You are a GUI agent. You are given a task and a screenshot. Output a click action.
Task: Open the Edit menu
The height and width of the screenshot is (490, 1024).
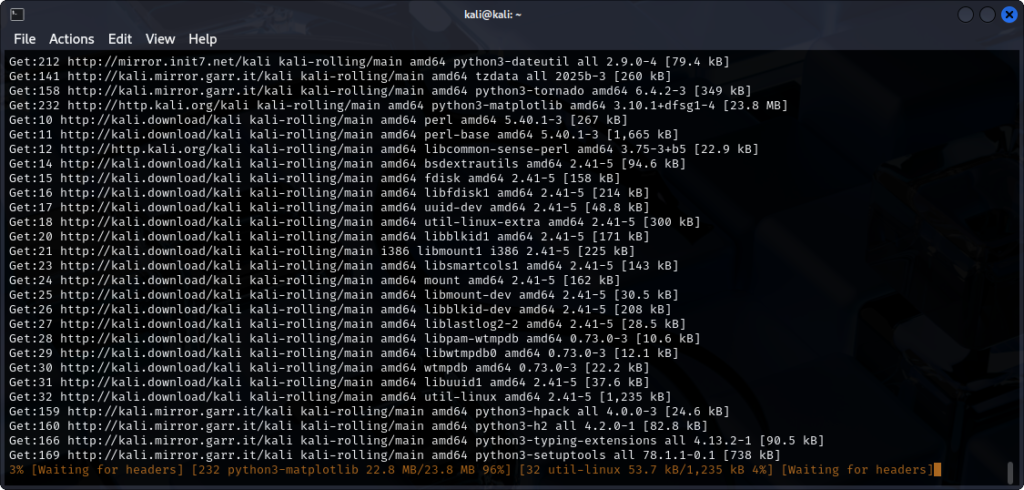click(120, 39)
